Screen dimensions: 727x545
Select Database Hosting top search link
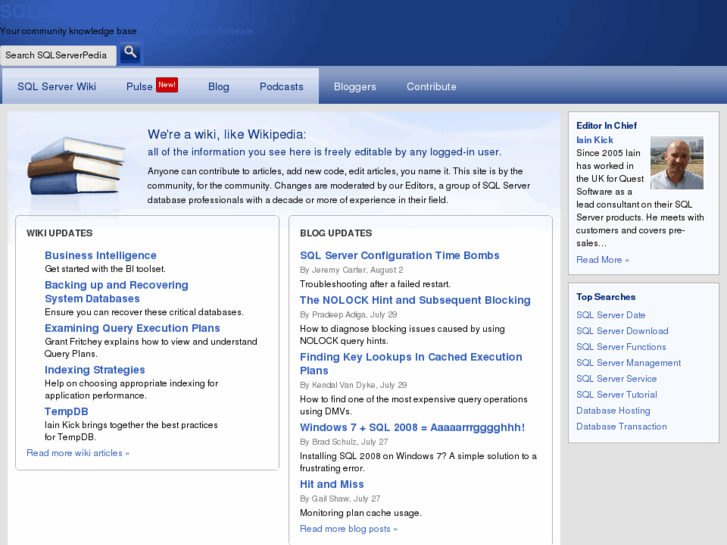(x=613, y=411)
